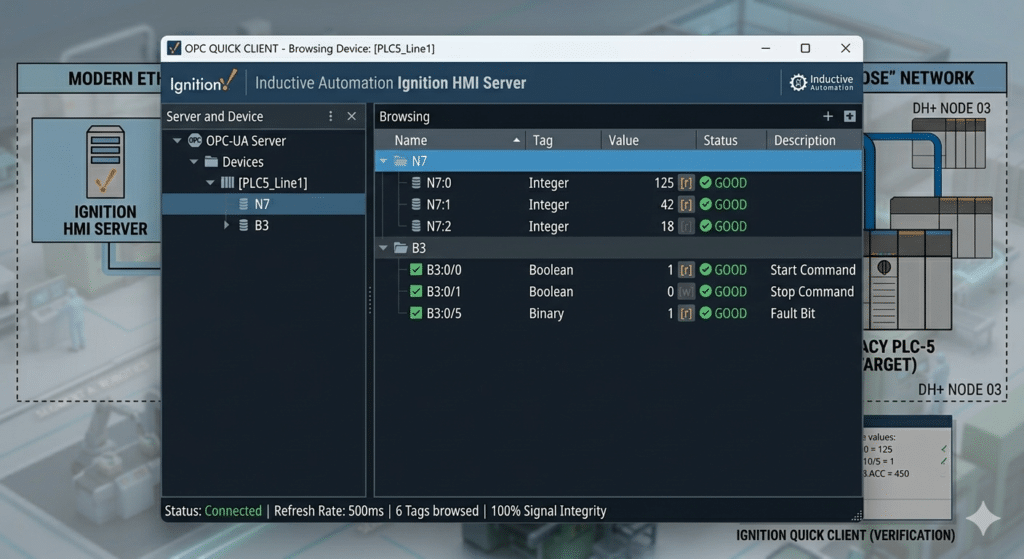1024x559 pixels.
Task: Click the GOOD status icon for B3:0/0
Action: 705,269
